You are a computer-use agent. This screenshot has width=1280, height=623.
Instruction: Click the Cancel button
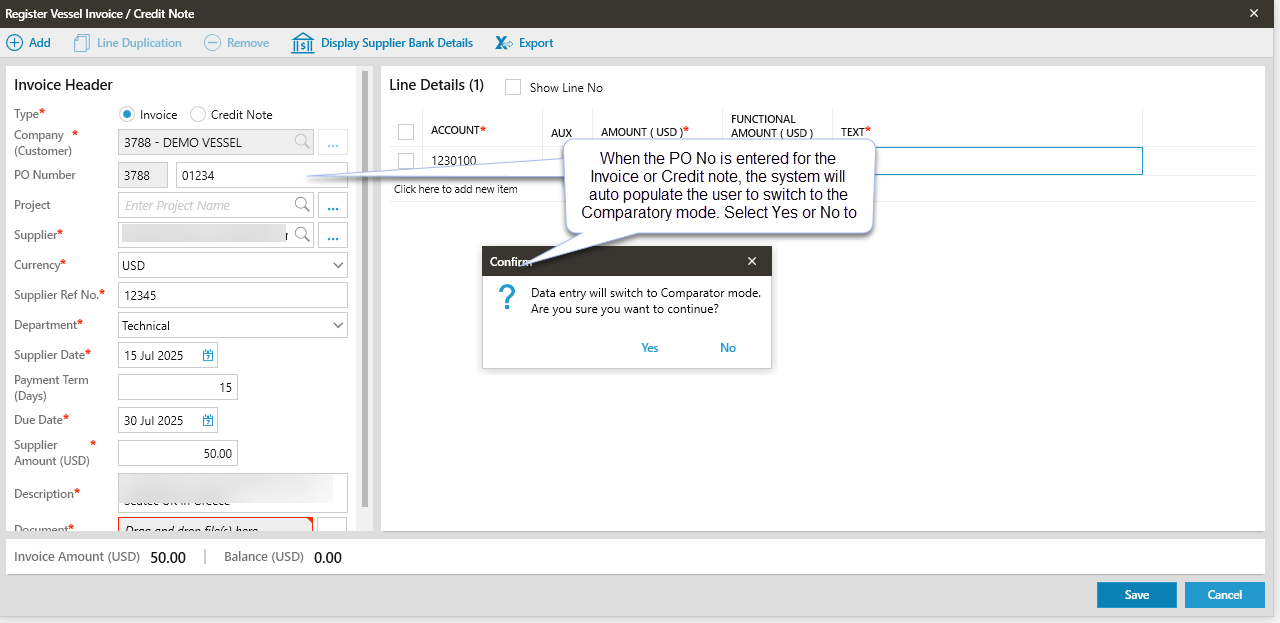pyautogui.click(x=1224, y=595)
